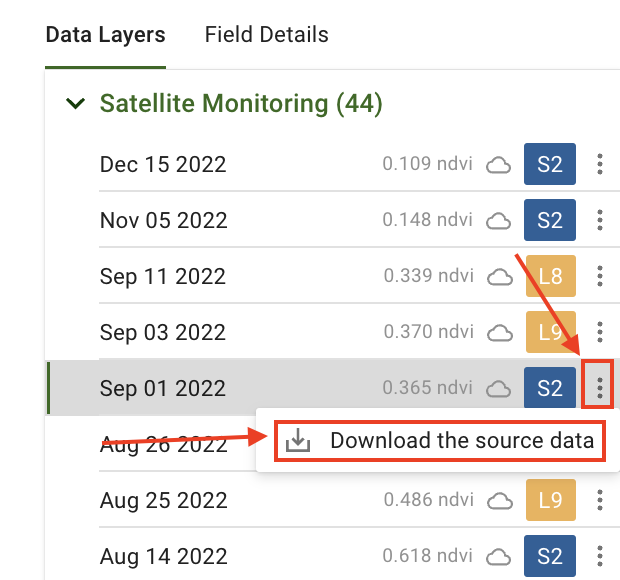Open three-dot menu for Aug 25 2022

599,500
